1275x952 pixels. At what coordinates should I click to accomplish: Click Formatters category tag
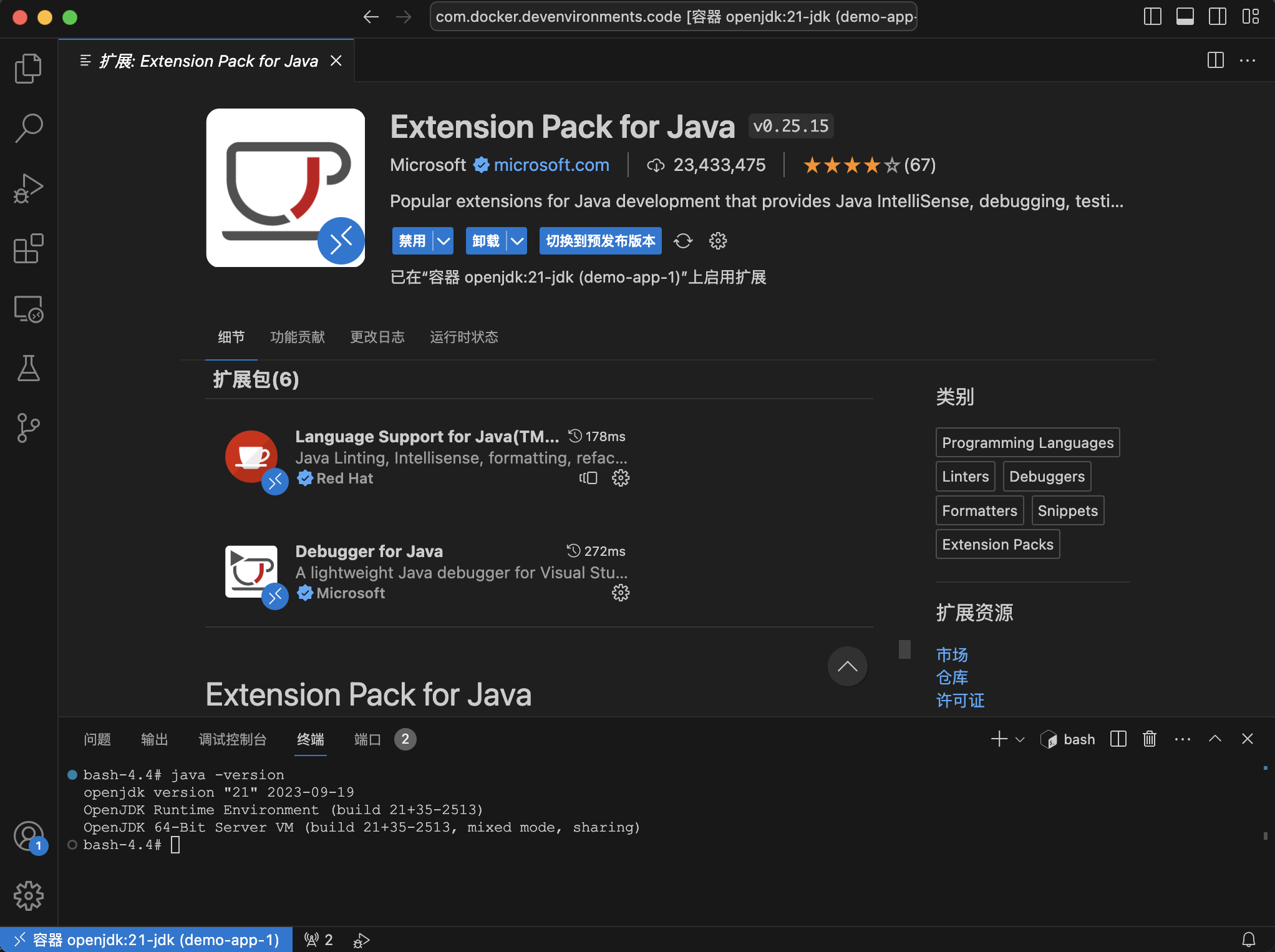pos(980,510)
